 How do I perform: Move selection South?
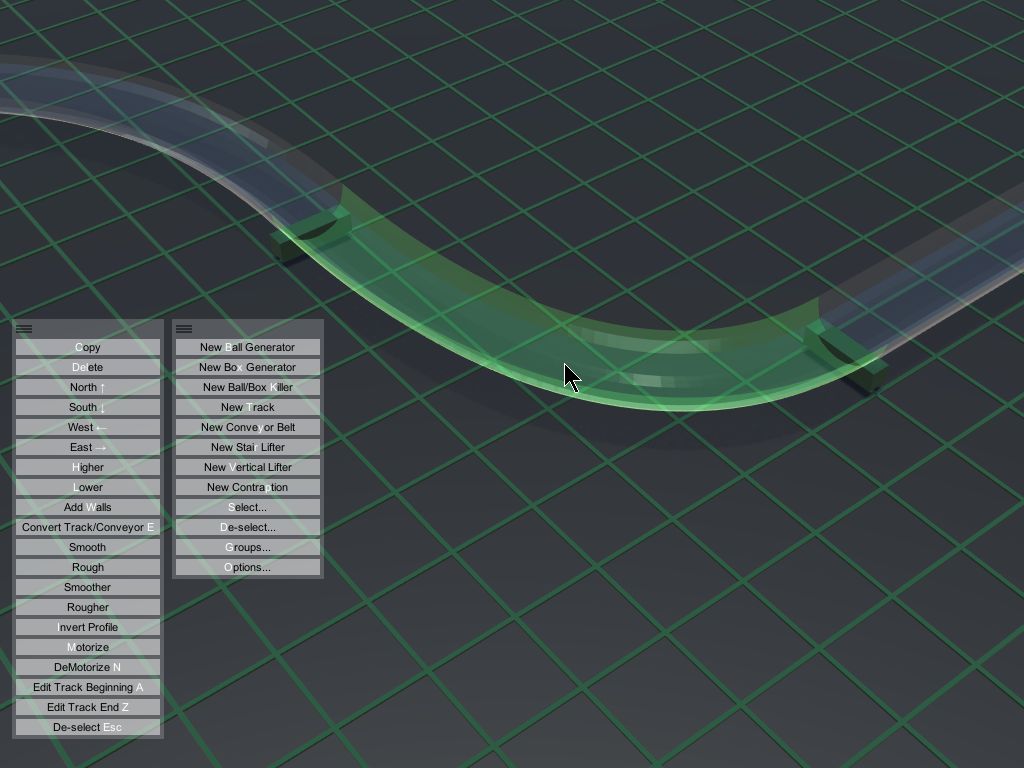tap(88, 408)
